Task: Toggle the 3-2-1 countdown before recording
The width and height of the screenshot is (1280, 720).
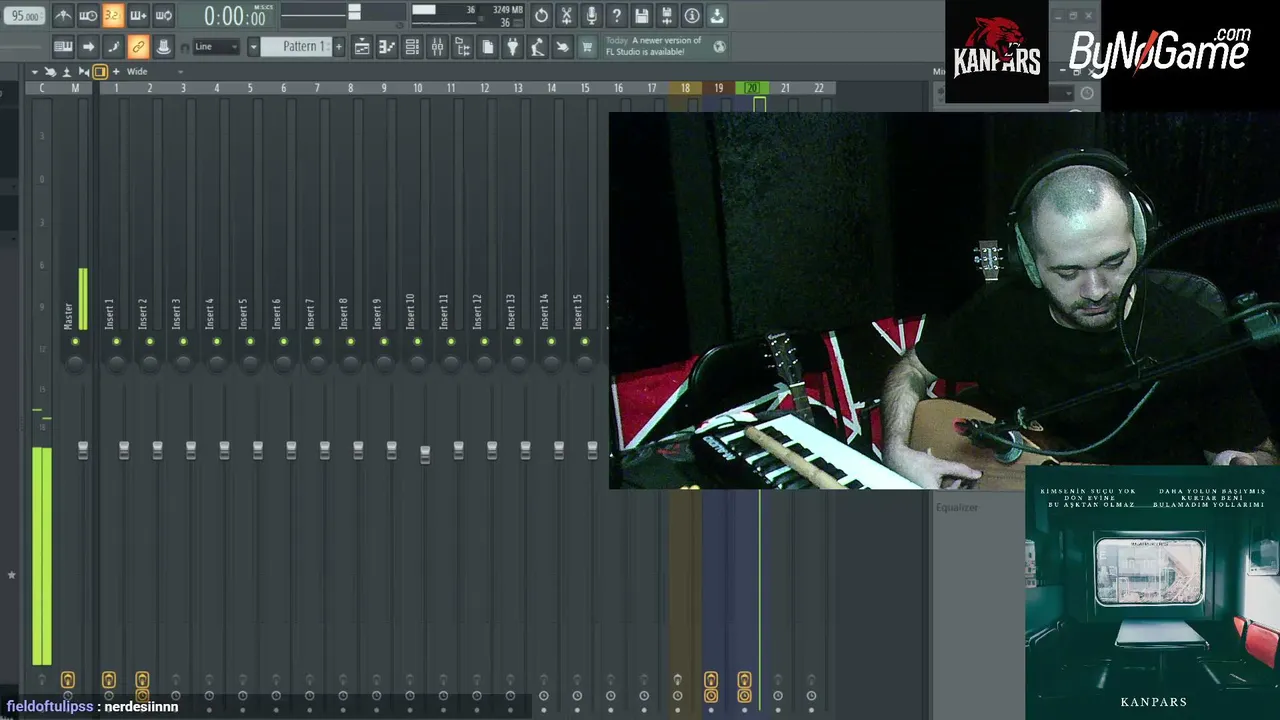Action: click(113, 16)
